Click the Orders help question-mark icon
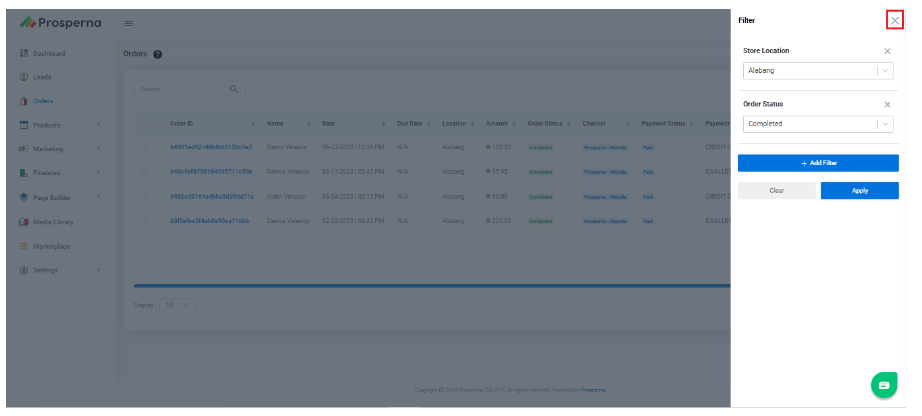The width and height of the screenshot is (922, 416). pyautogui.click(x=158, y=54)
